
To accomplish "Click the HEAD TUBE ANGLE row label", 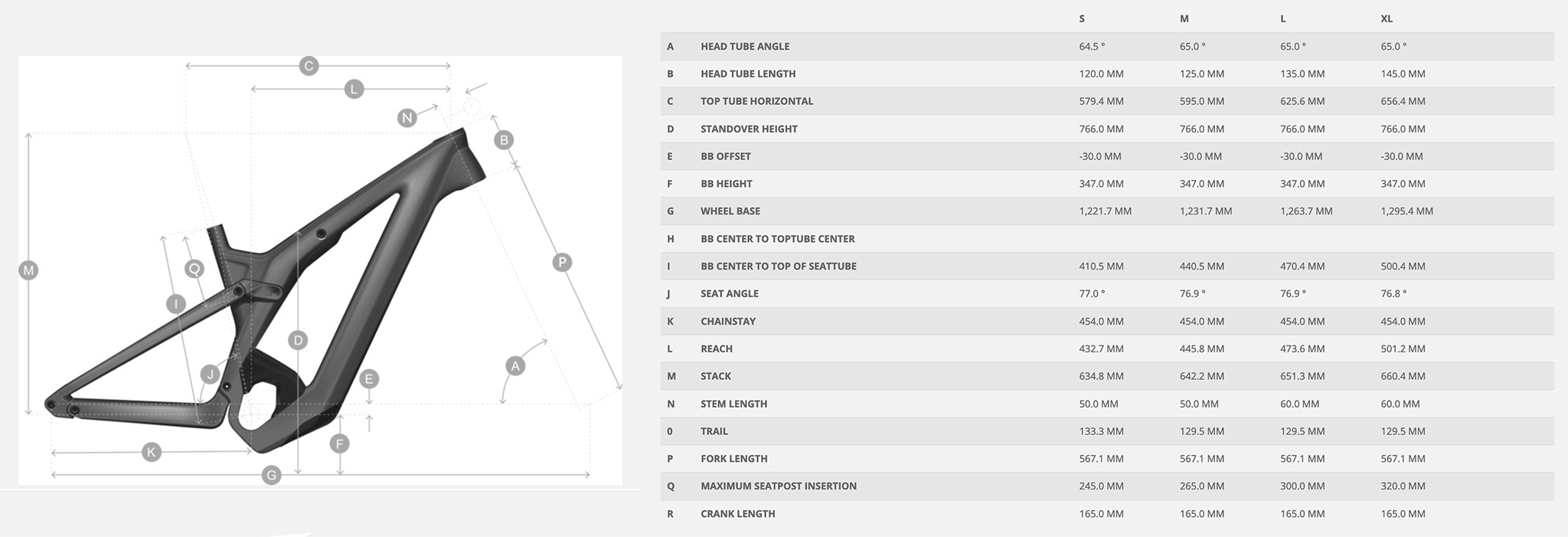I will pos(744,47).
